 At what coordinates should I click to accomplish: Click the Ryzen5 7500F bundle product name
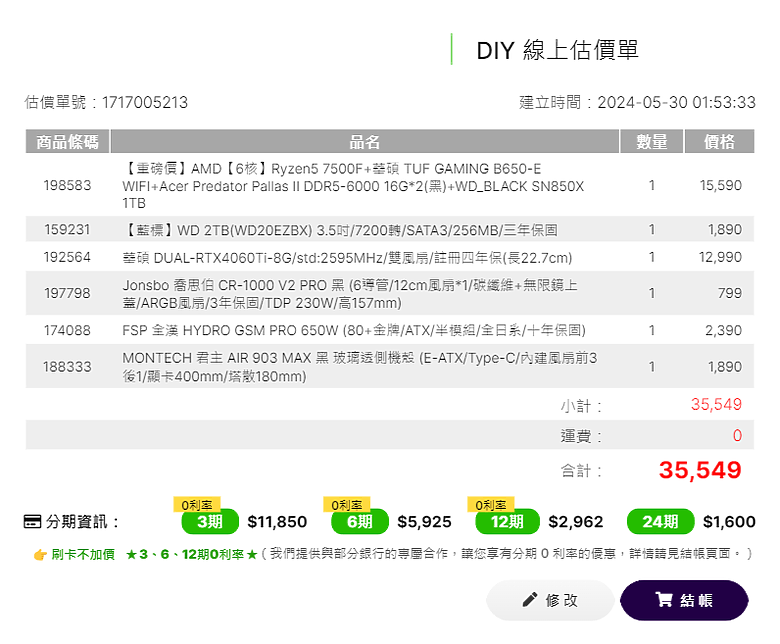[353, 186]
